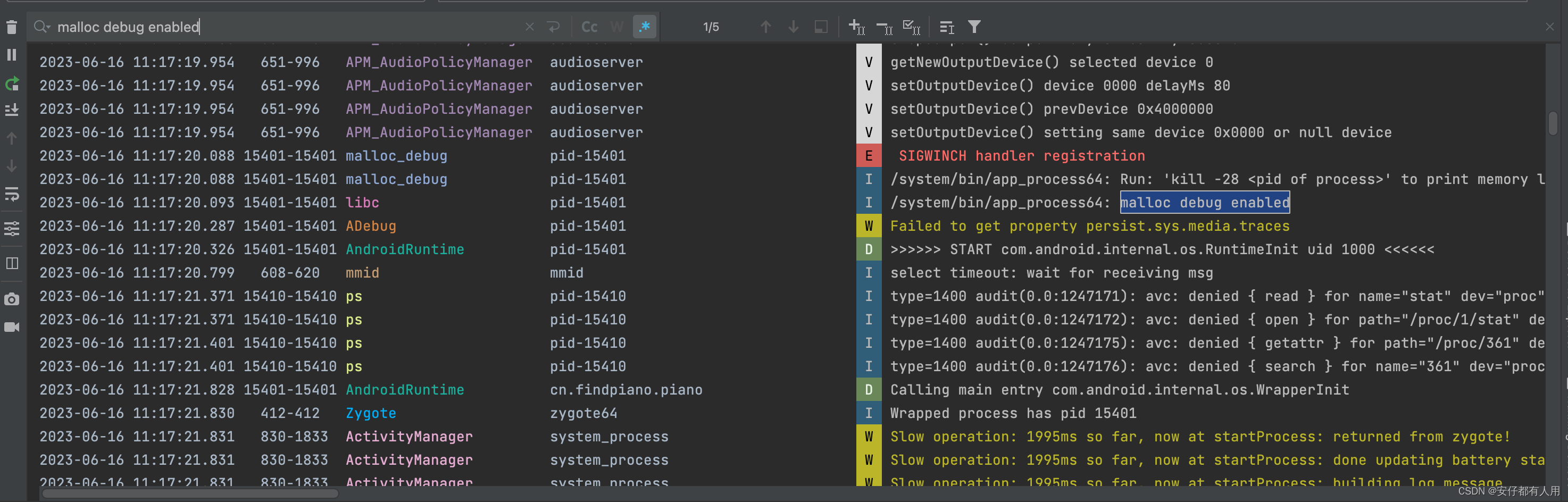1568x502 pixels.
Task: Click the red E level badge
Action: click(x=869, y=156)
